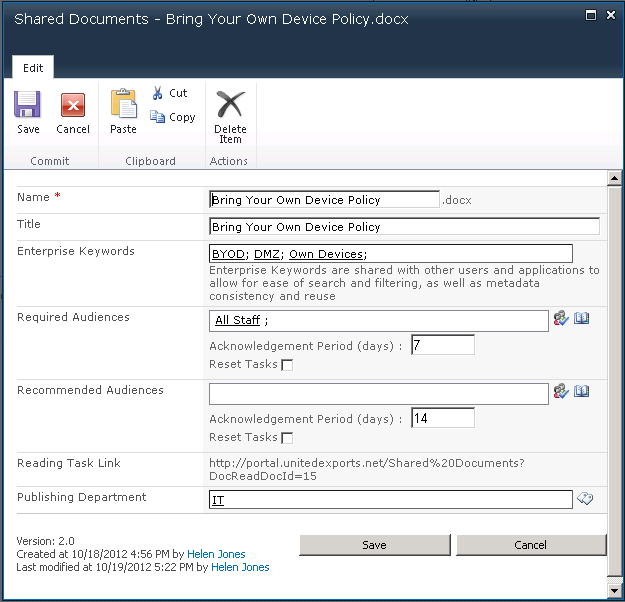Click the Required Audiences people field
The height and width of the screenshot is (602, 625).
(379, 321)
